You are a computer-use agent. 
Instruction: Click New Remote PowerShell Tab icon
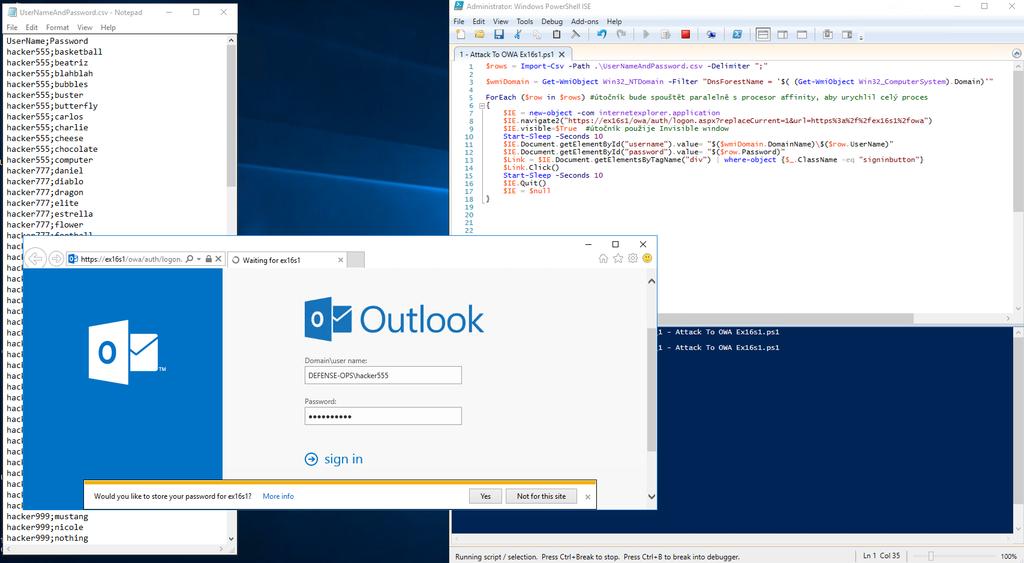[711, 35]
